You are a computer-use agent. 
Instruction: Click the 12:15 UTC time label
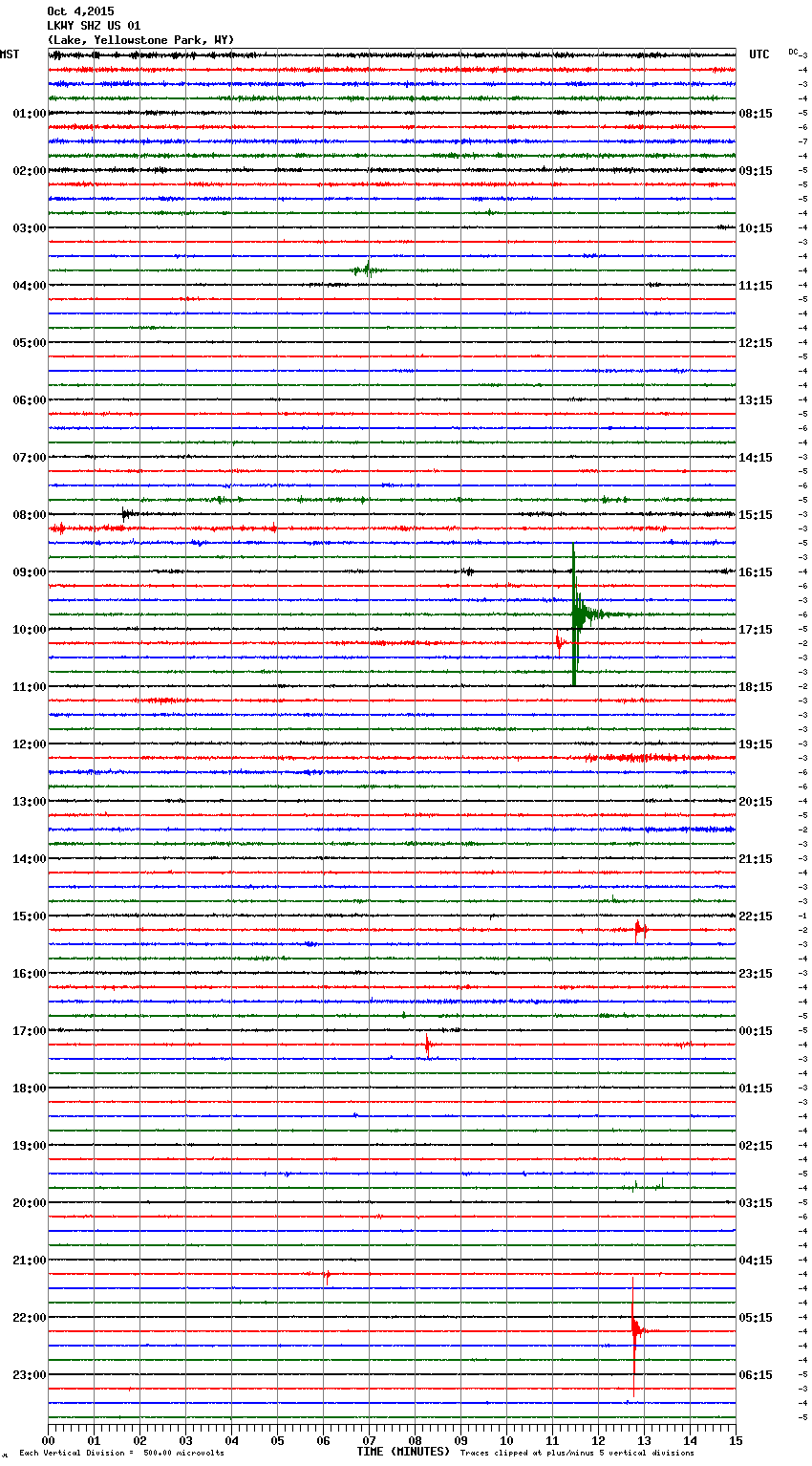(756, 343)
